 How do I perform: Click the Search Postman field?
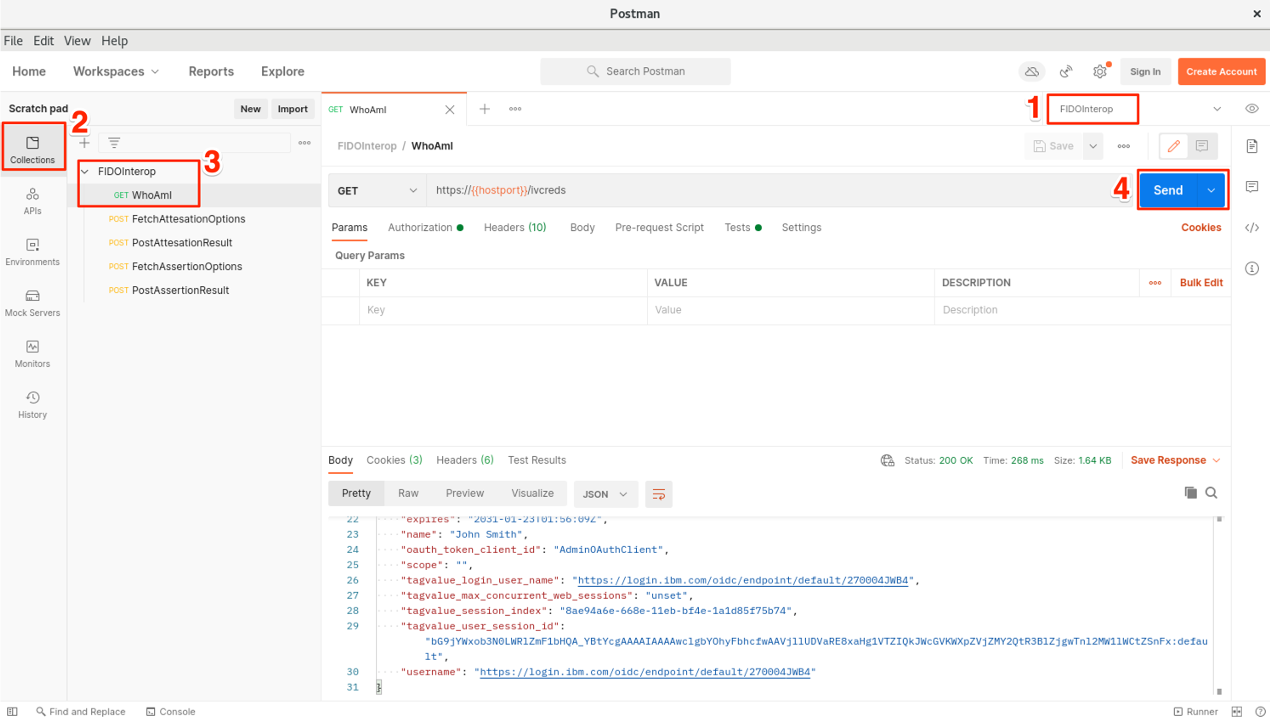point(635,71)
